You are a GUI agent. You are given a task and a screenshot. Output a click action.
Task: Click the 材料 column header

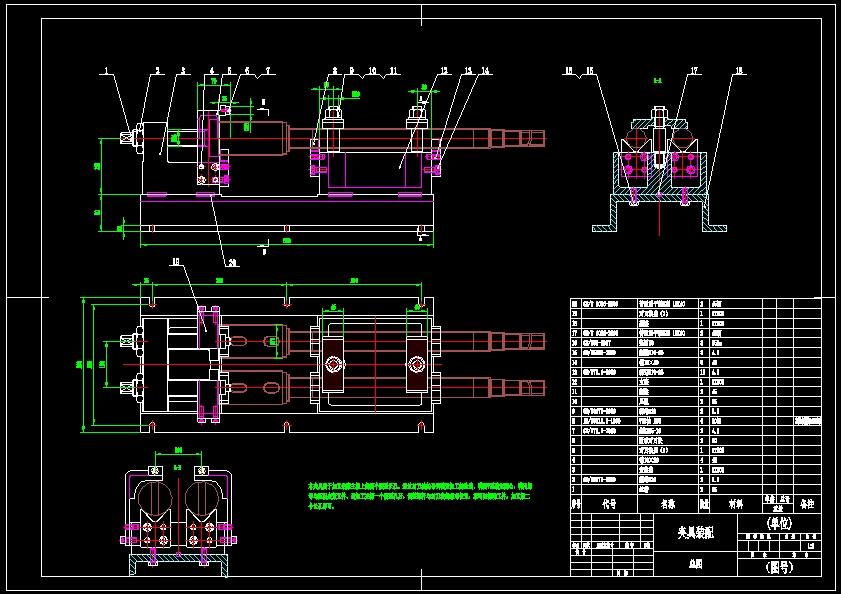pyautogui.click(x=736, y=504)
